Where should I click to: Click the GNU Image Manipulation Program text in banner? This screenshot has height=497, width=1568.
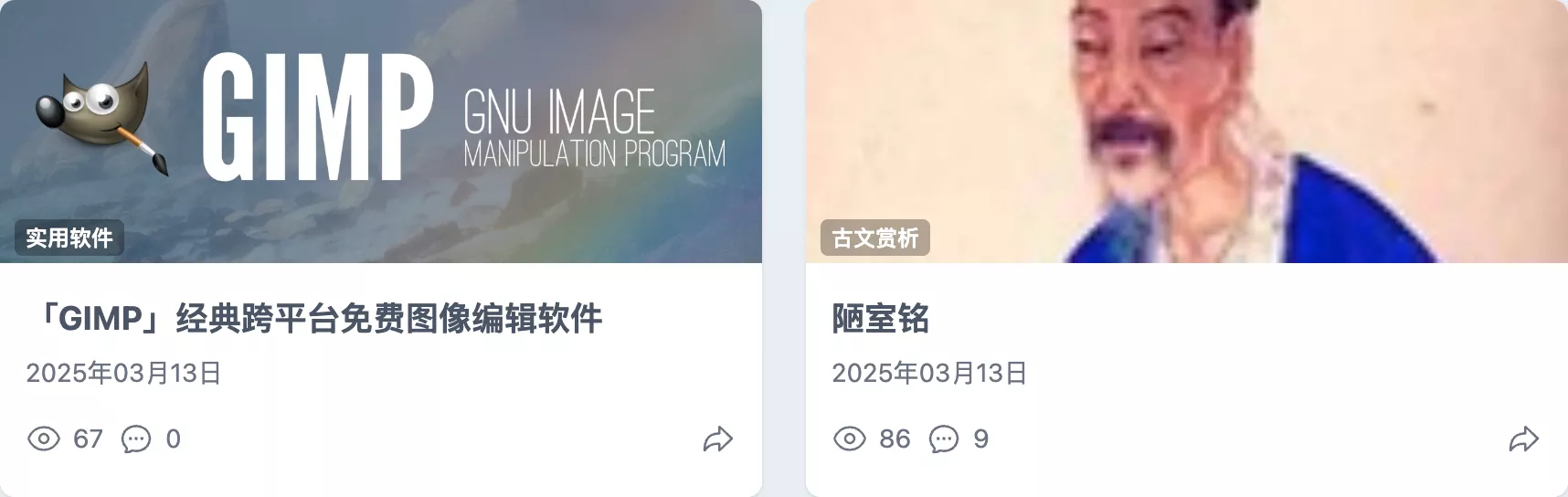pyautogui.click(x=595, y=128)
